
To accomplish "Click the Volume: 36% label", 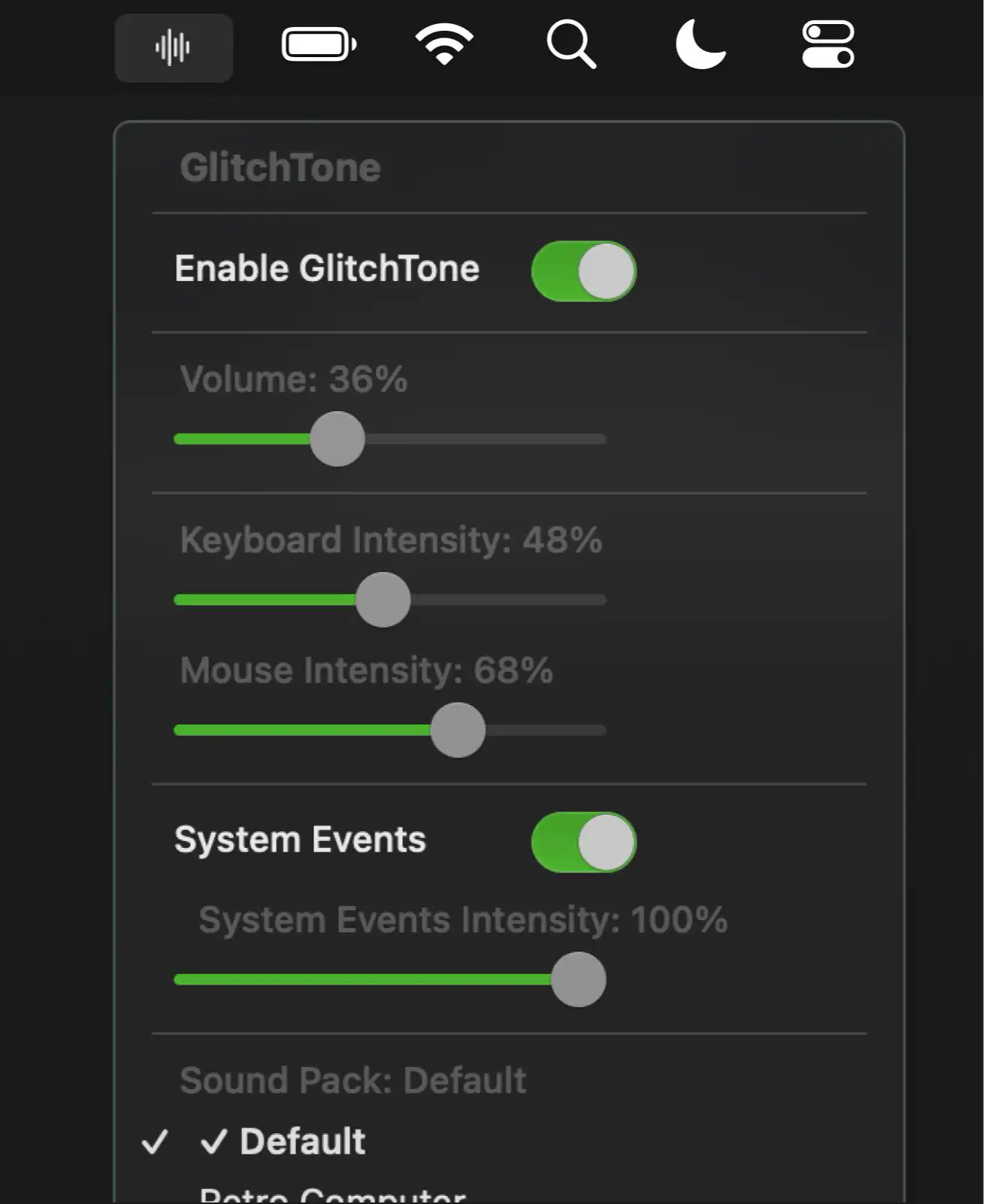I will [x=295, y=380].
